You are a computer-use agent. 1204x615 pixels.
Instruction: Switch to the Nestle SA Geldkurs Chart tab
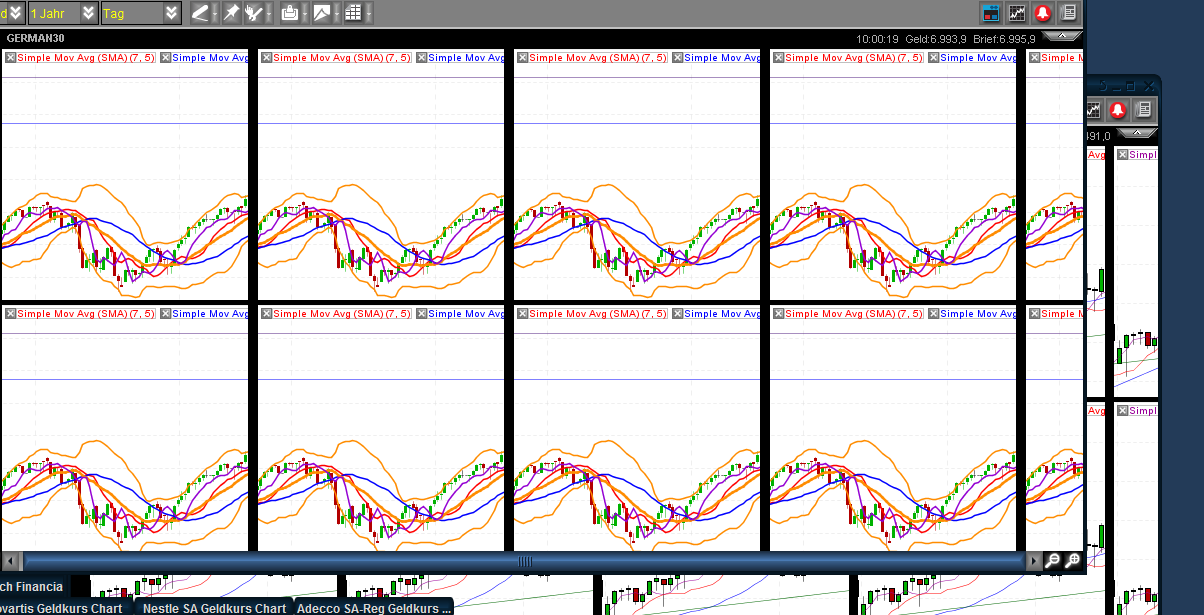(213, 608)
